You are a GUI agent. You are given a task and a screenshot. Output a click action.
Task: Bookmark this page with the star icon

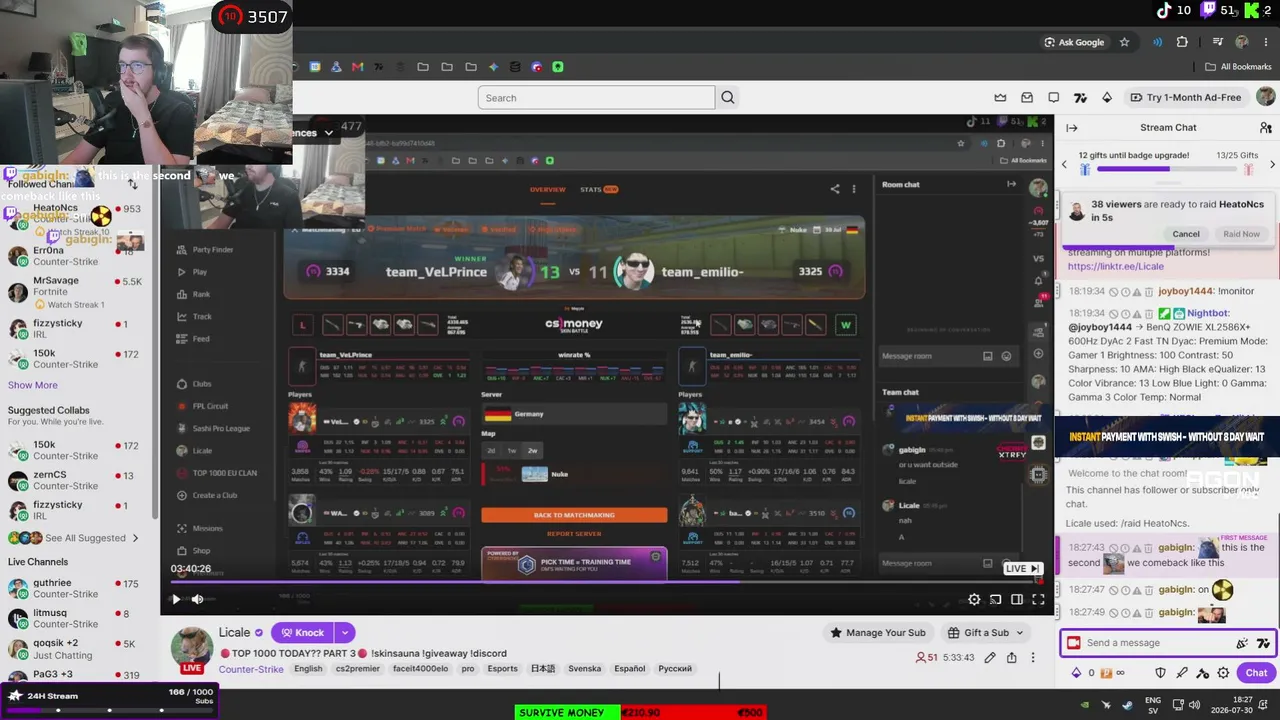[x=1124, y=42]
